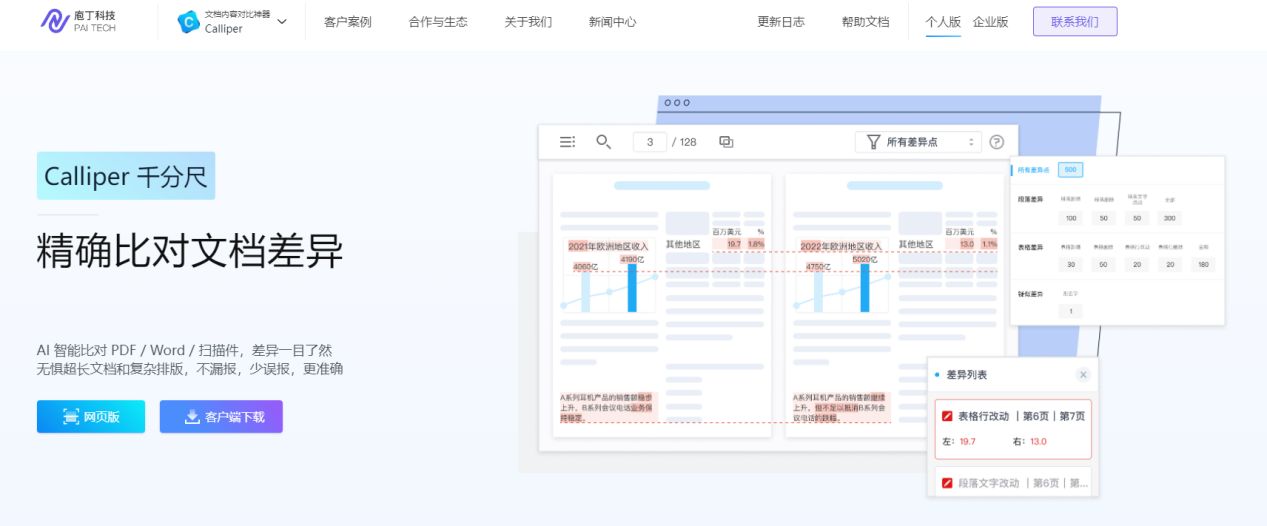Go to the 更新日志 page
Viewport: 1267px width, 526px height.
click(x=781, y=22)
